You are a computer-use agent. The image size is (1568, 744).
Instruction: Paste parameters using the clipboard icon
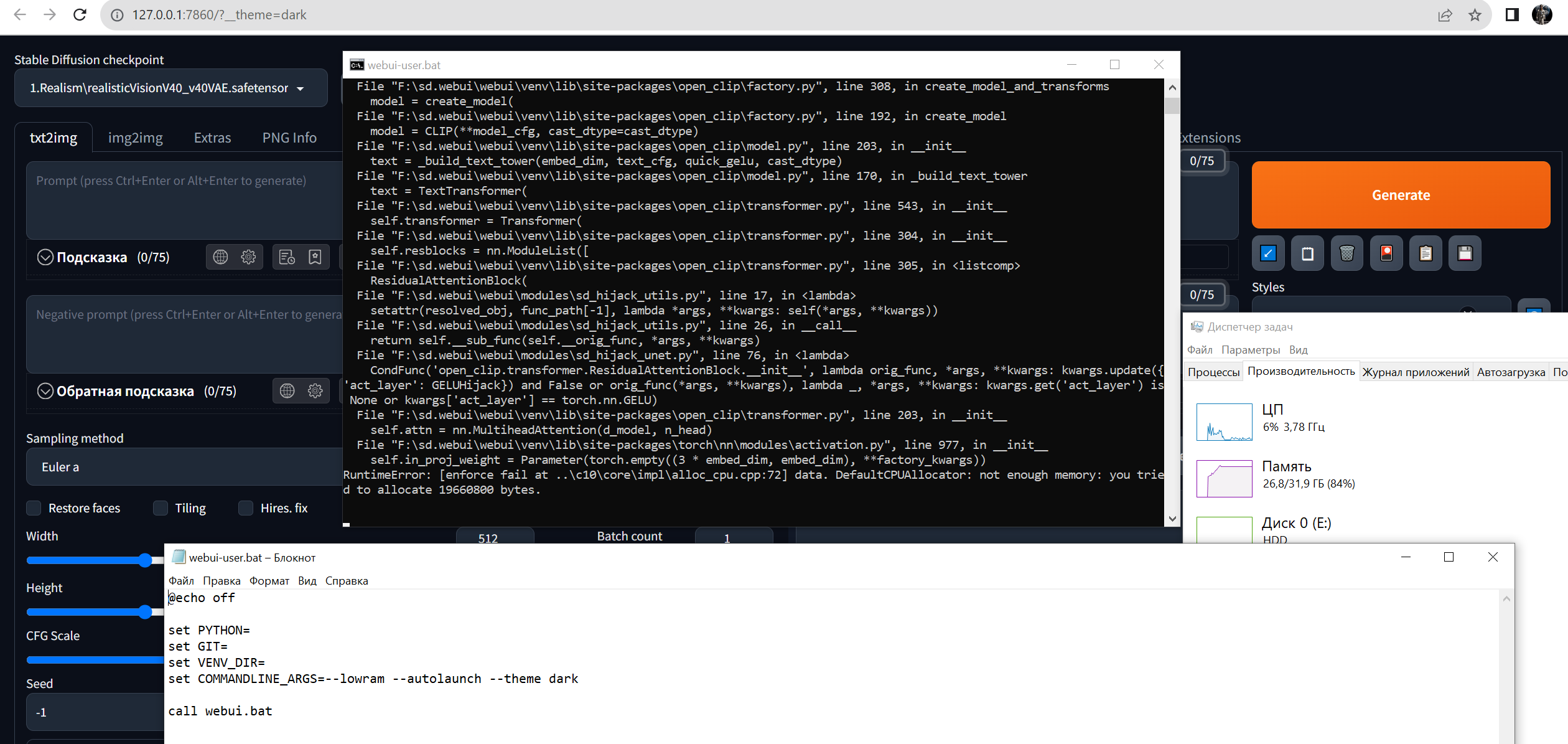[1426, 253]
